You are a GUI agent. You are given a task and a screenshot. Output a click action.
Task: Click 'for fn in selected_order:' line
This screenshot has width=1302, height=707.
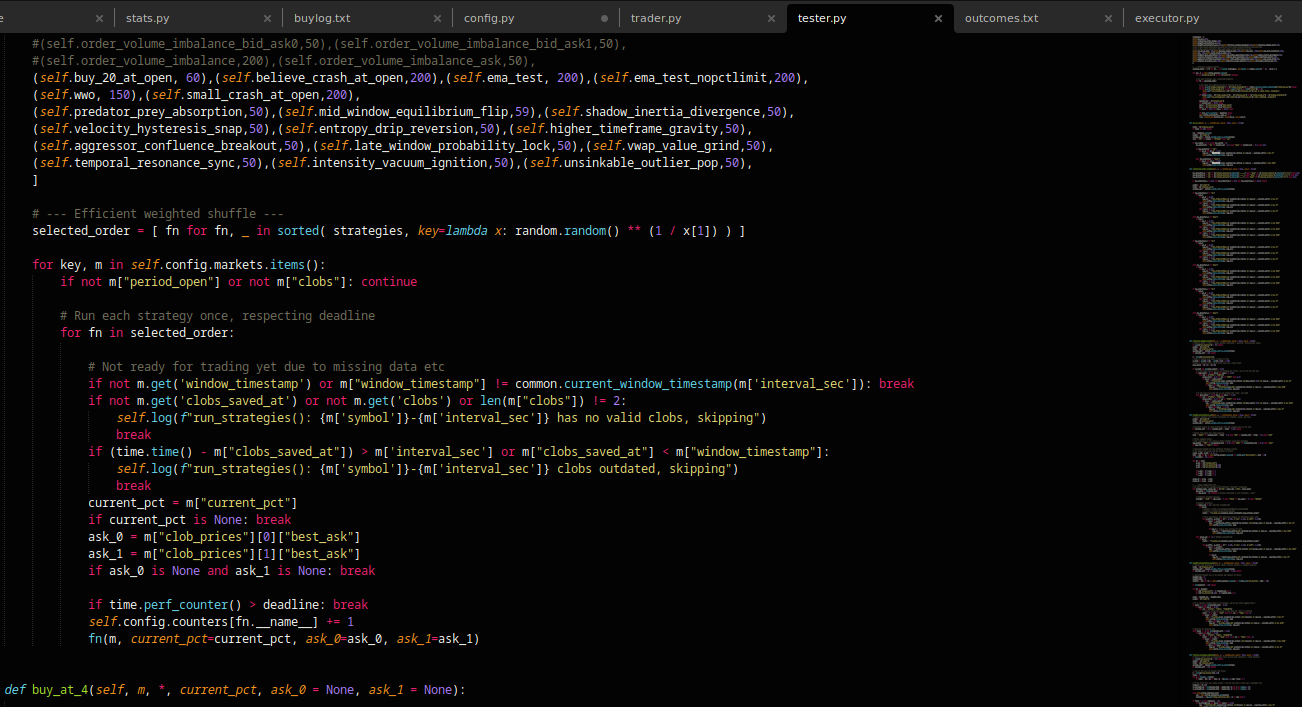(147, 333)
